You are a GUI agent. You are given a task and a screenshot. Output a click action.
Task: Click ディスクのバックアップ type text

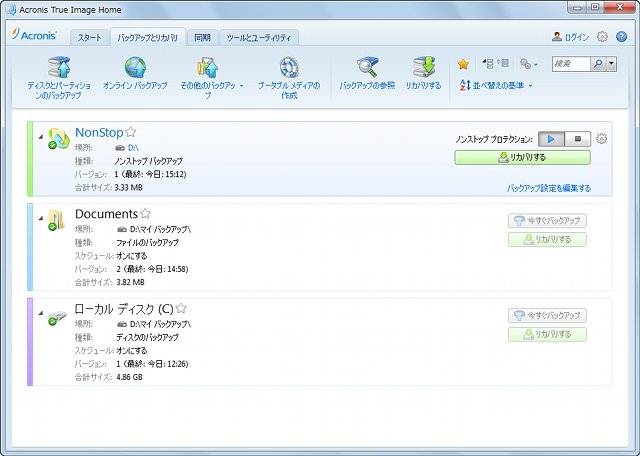tap(147, 338)
